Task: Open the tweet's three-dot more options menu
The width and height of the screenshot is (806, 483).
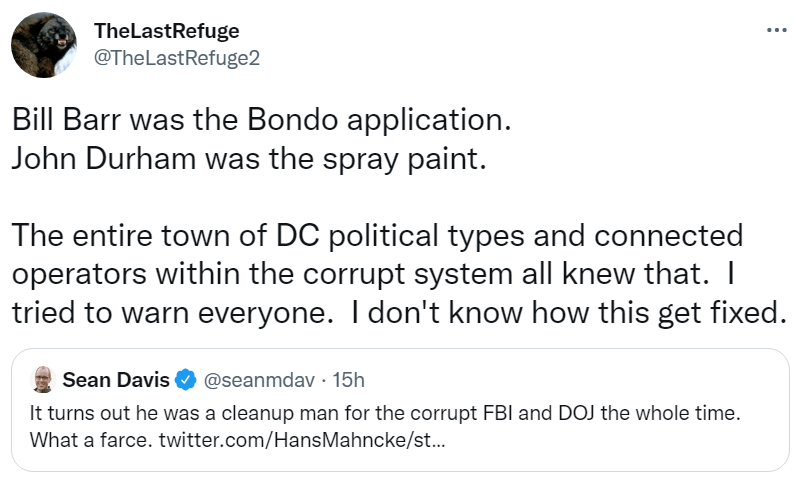Action: tap(776, 30)
